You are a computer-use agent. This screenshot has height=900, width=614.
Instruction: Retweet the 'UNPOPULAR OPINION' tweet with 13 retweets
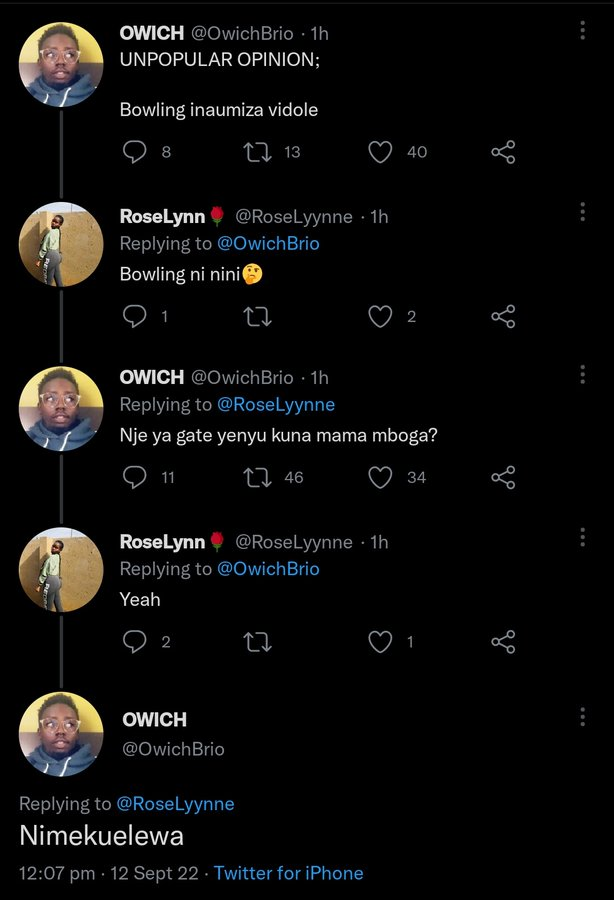[258, 152]
